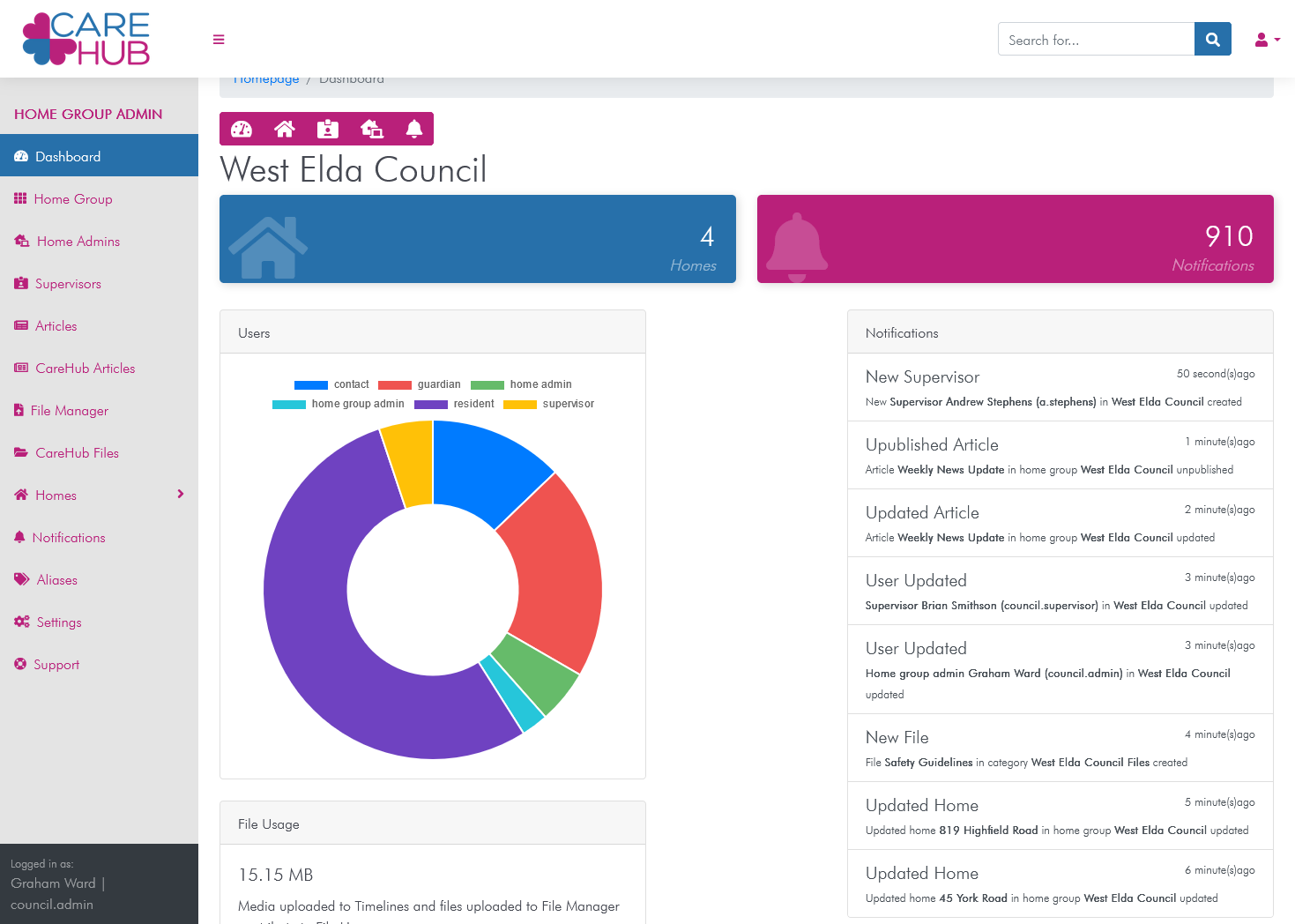Click the Home Admins sidebar icon
The height and width of the screenshot is (924, 1295).
(22, 241)
